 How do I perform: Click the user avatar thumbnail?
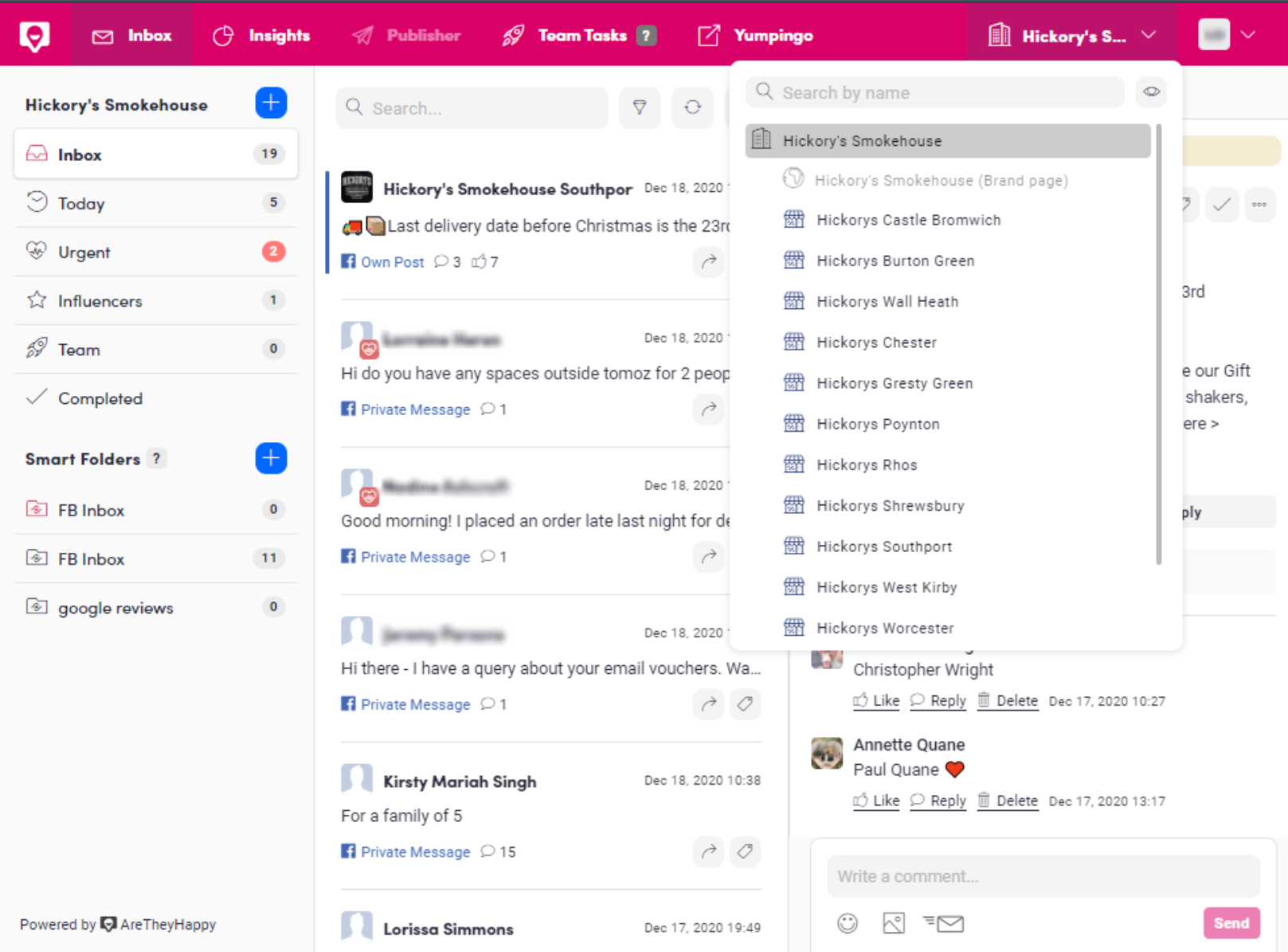(x=1214, y=35)
